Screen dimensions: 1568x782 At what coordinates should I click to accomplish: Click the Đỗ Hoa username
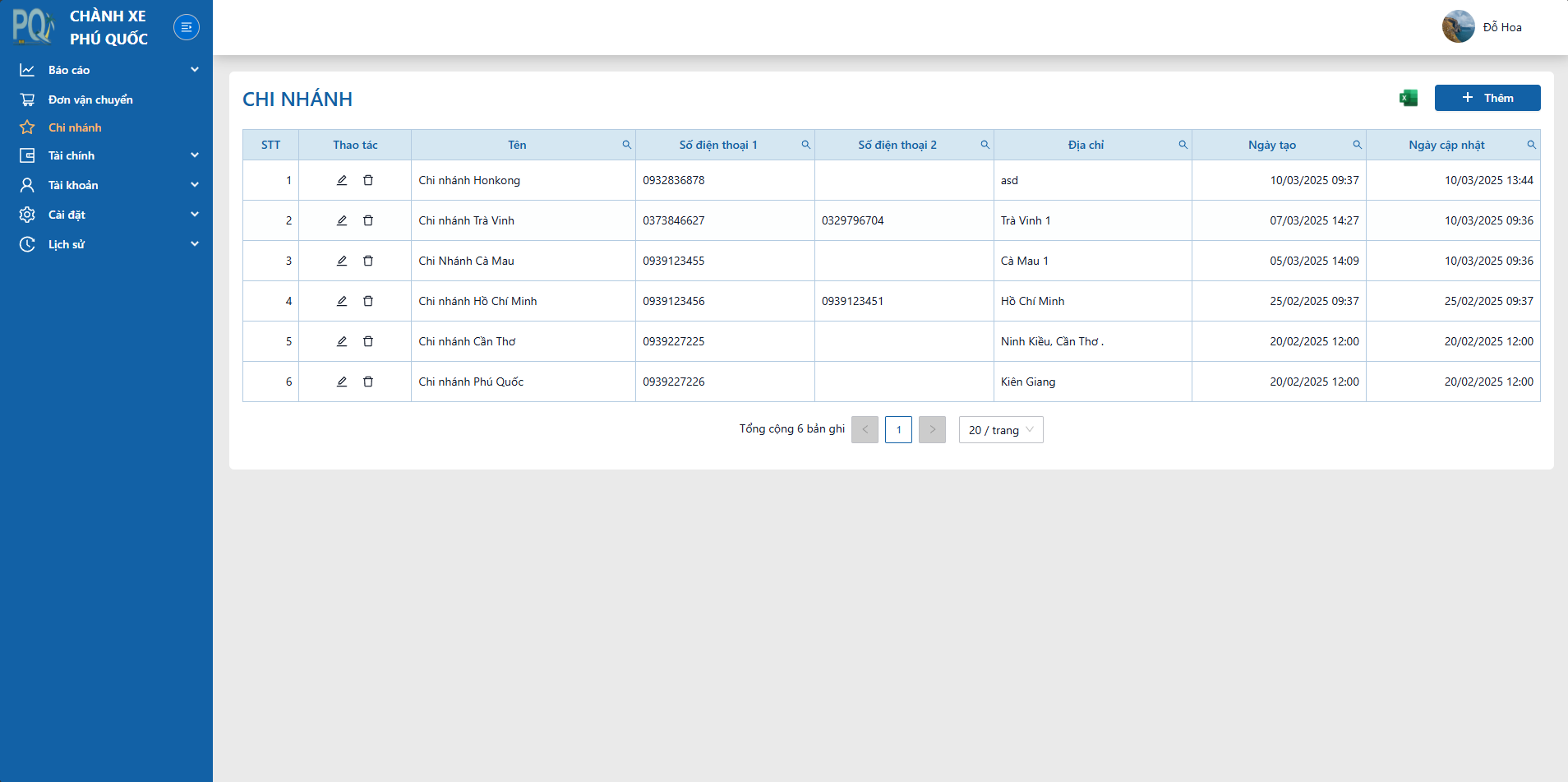pyautogui.click(x=1502, y=27)
